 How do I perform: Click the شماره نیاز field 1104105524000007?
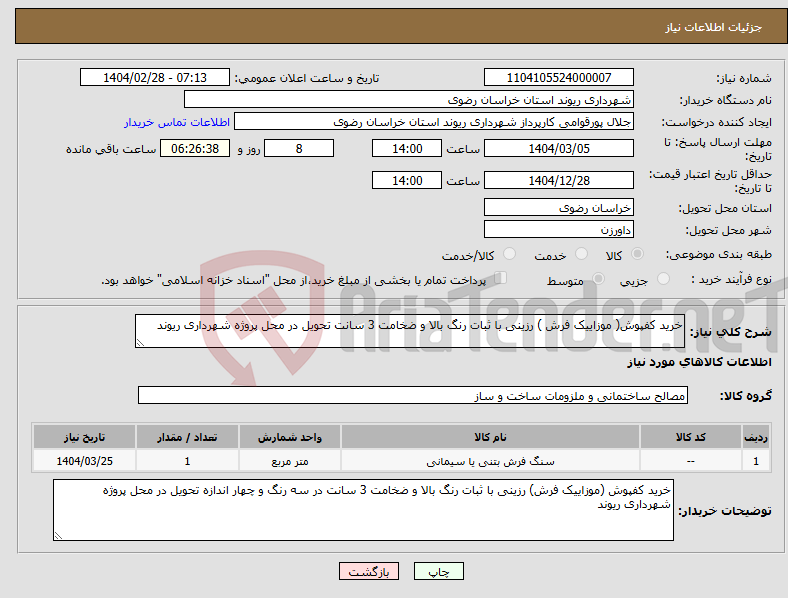point(559,77)
